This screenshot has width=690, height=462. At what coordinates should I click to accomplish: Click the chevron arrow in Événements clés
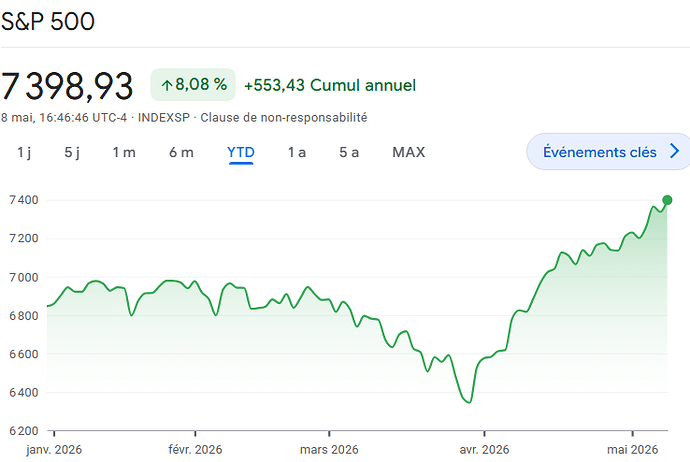(675, 151)
